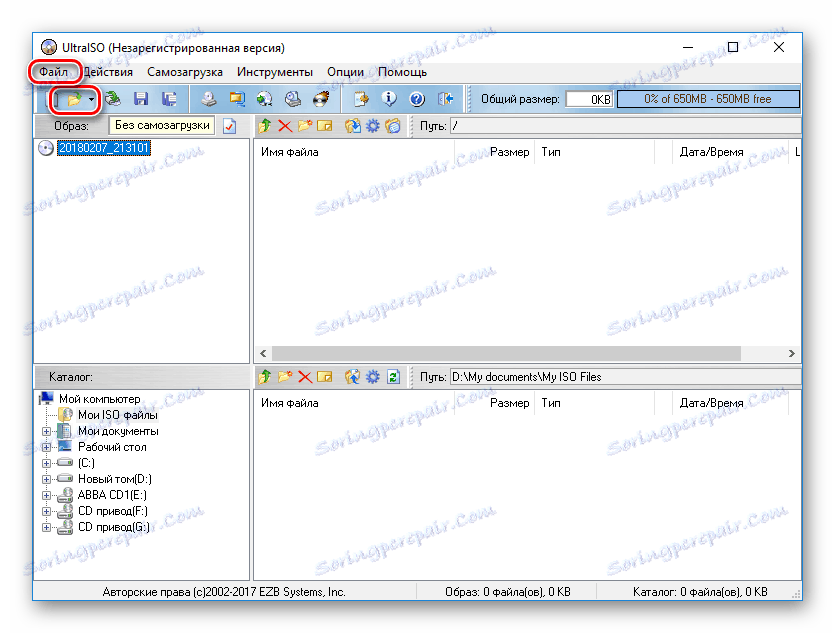
Task: Click the red X Delete icon in Каталог toolbar
Action: pos(305,377)
